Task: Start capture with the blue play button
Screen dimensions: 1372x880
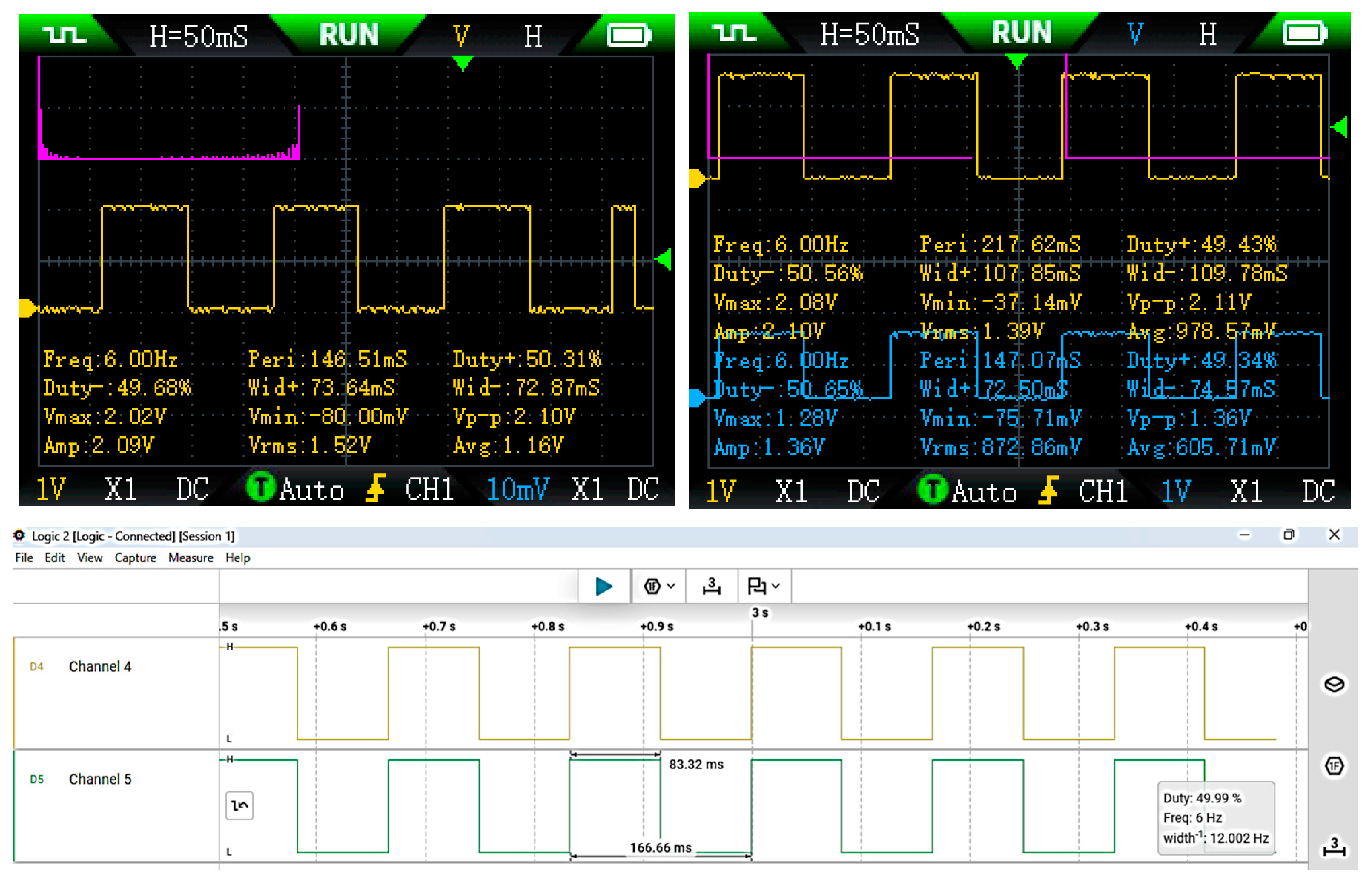Action: tap(604, 586)
